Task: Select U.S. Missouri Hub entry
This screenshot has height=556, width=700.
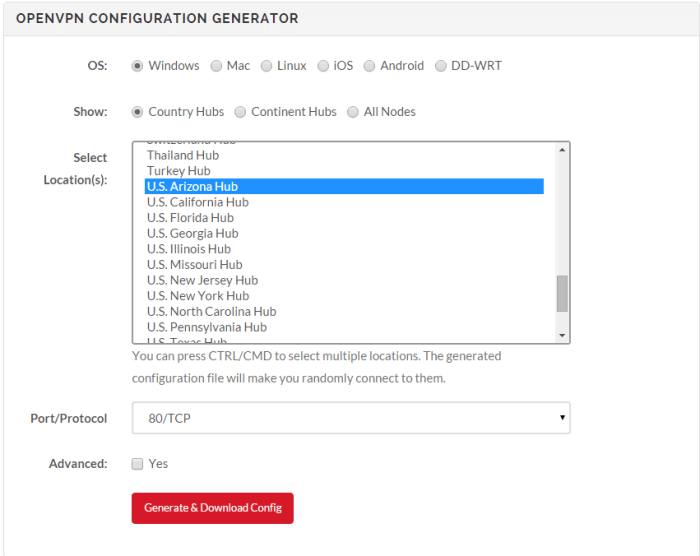Action: (x=344, y=265)
